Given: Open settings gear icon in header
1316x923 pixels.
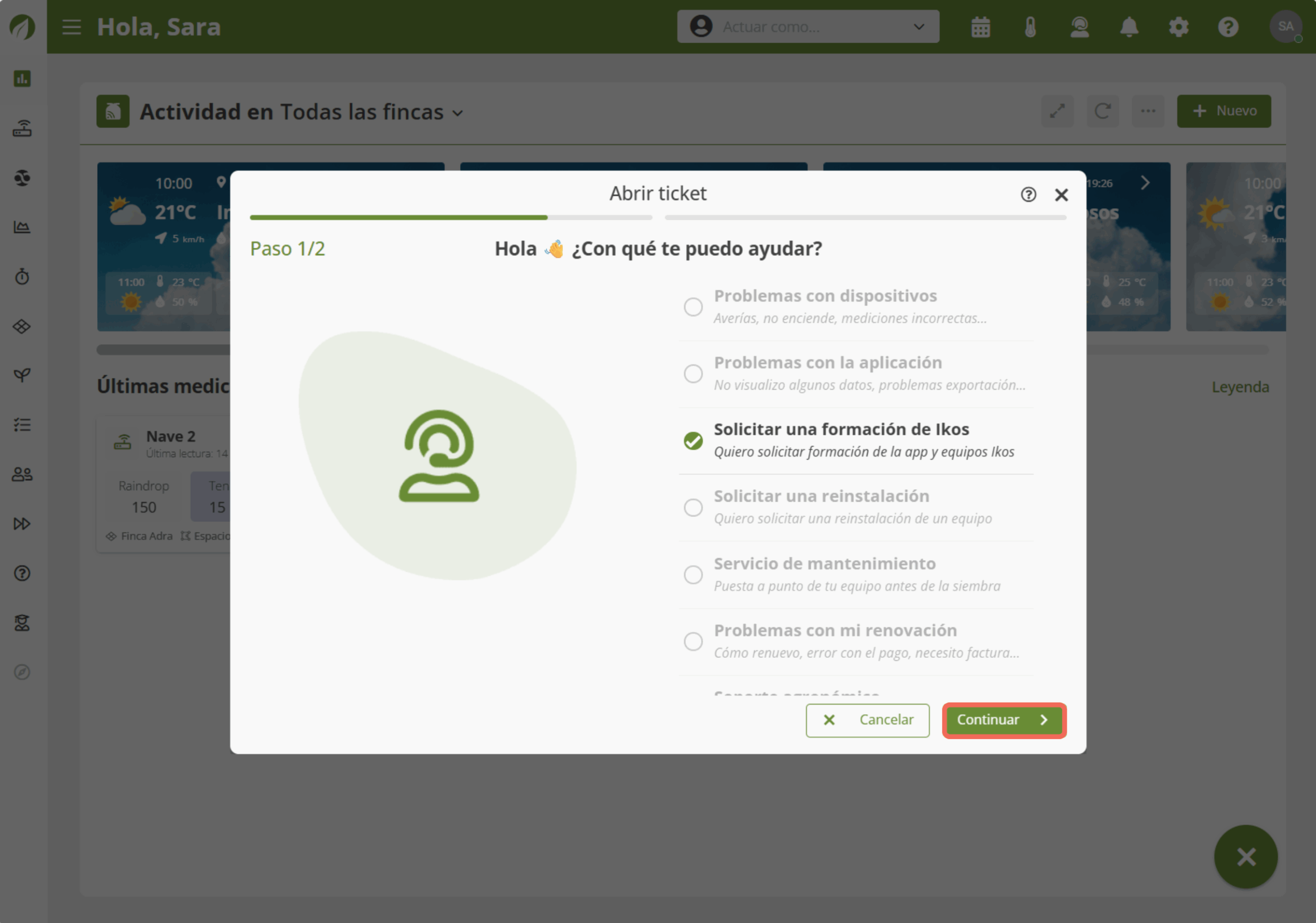Looking at the screenshot, I should click(1178, 27).
